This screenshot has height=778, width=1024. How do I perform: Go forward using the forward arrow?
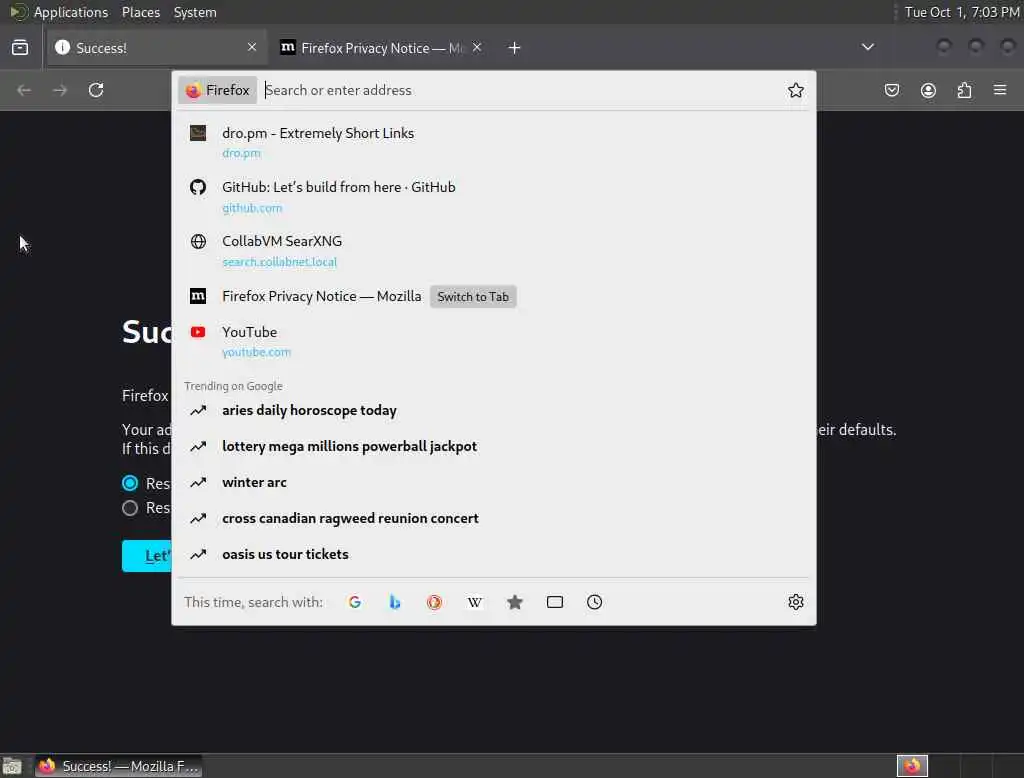[x=60, y=90]
